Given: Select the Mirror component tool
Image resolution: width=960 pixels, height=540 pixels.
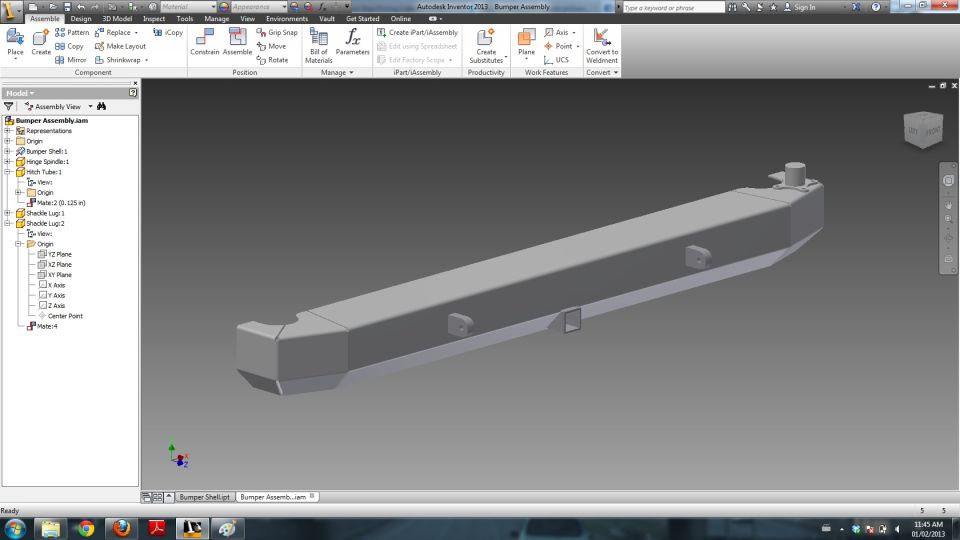Looking at the screenshot, I should click(x=70, y=60).
